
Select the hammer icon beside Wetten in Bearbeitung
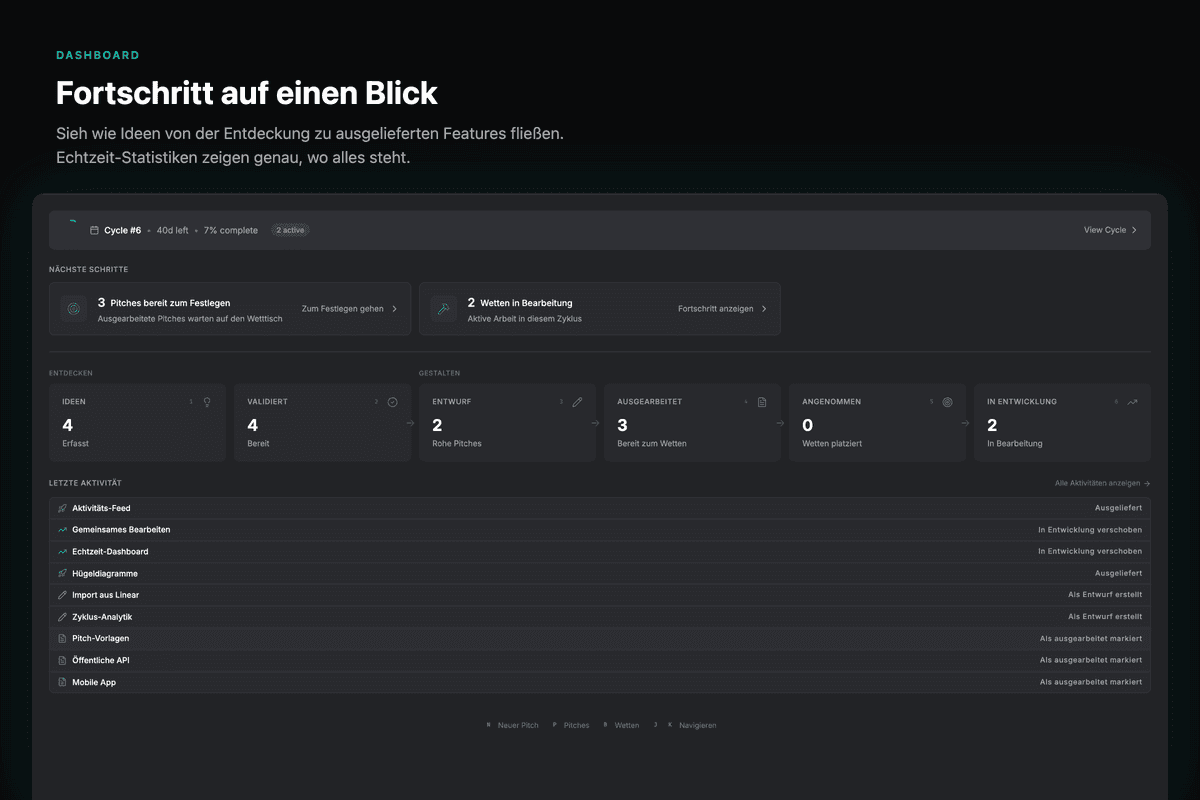(443, 308)
